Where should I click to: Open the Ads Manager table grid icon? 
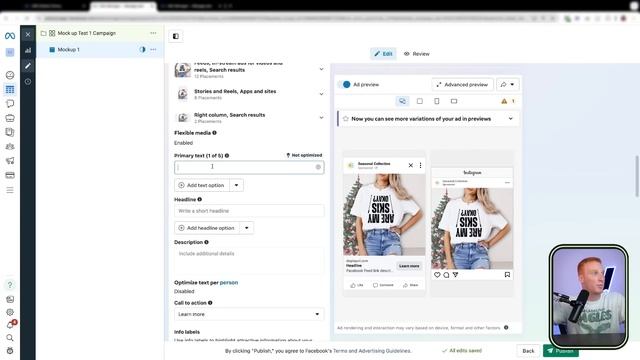(x=10, y=89)
